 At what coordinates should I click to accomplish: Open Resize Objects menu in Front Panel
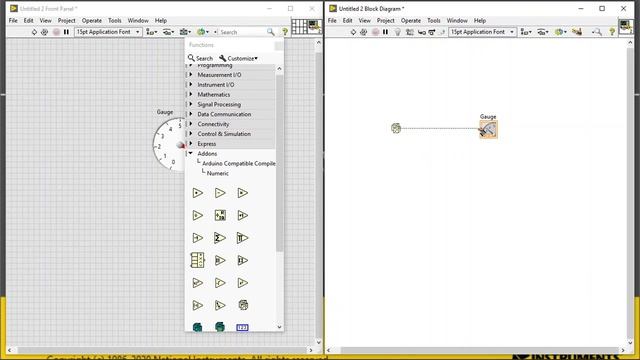(185, 32)
